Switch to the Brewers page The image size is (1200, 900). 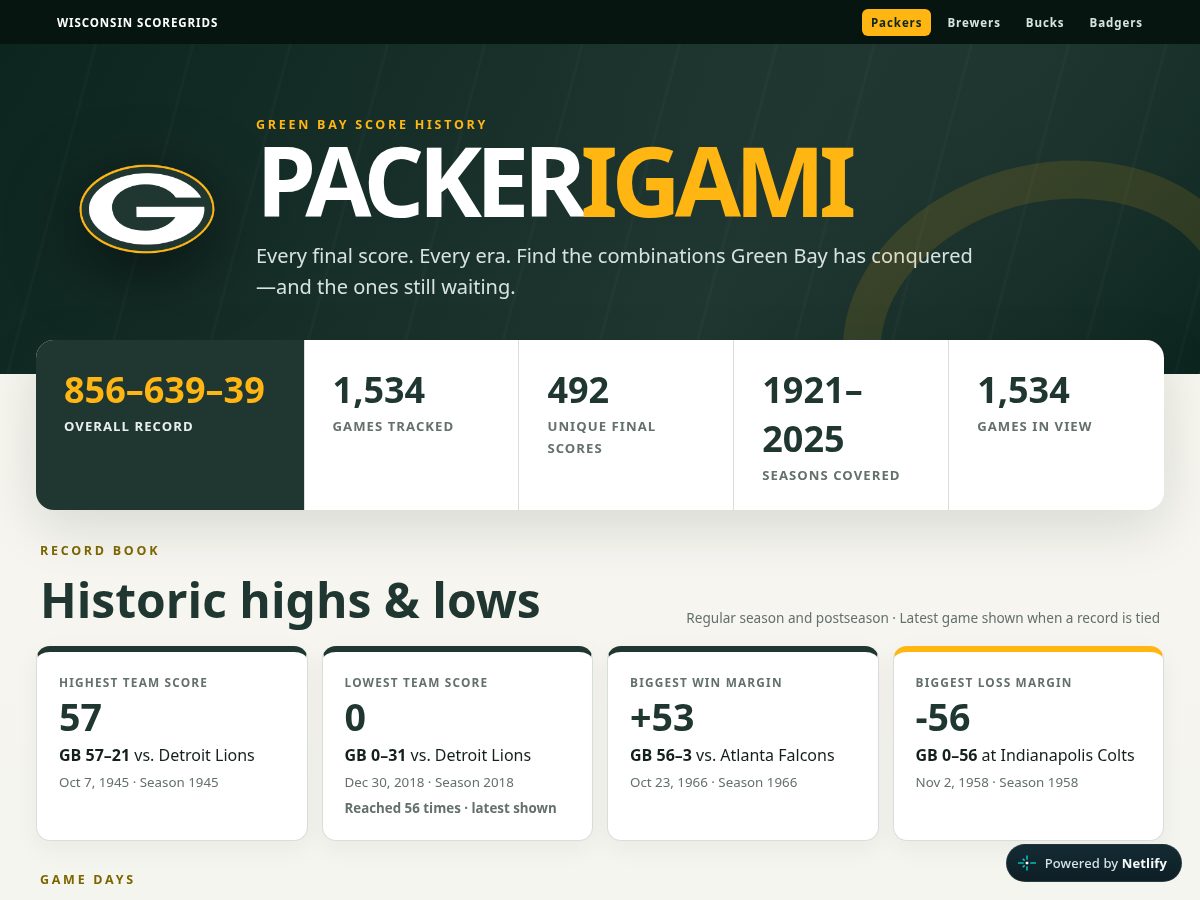tap(974, 22)
